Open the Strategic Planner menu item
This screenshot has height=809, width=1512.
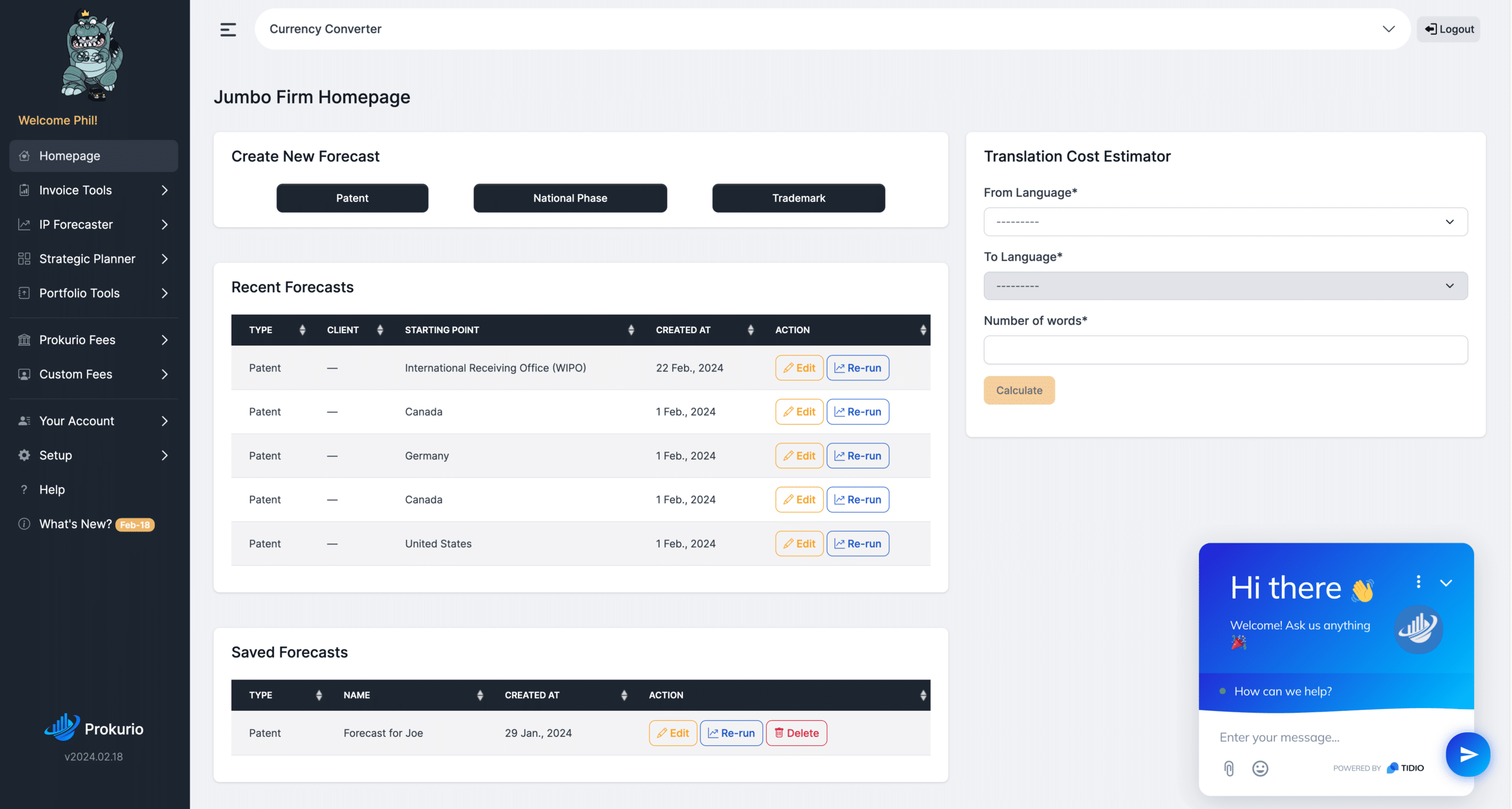pyautogui.click(x=93, y=259)
